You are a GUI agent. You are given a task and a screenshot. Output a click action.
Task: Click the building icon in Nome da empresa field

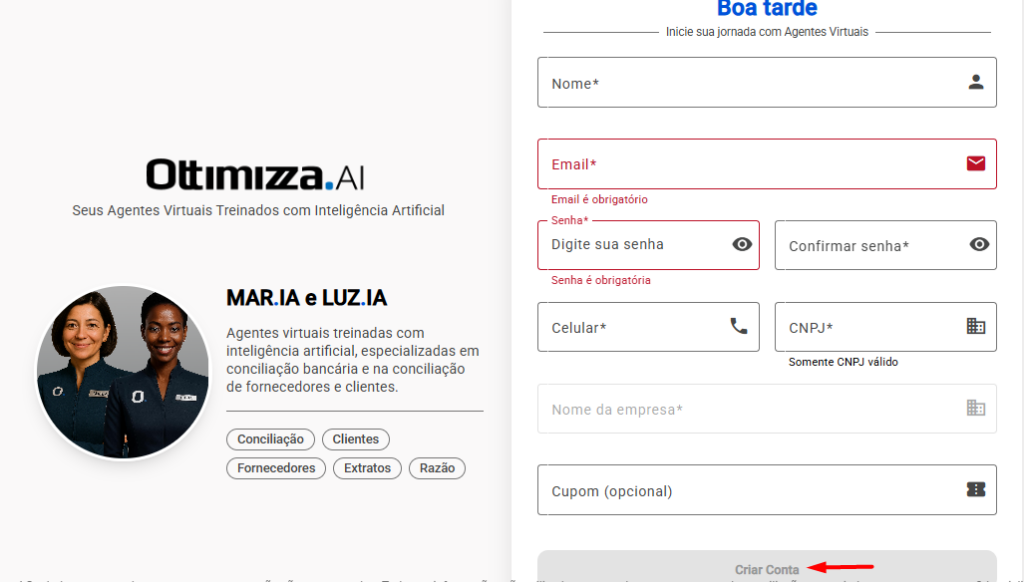(x=976, y=408)
